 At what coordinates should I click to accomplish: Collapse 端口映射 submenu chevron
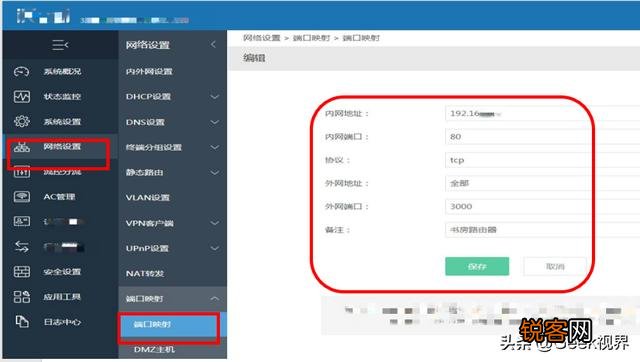pyautogui.click(x=214, y=299)
